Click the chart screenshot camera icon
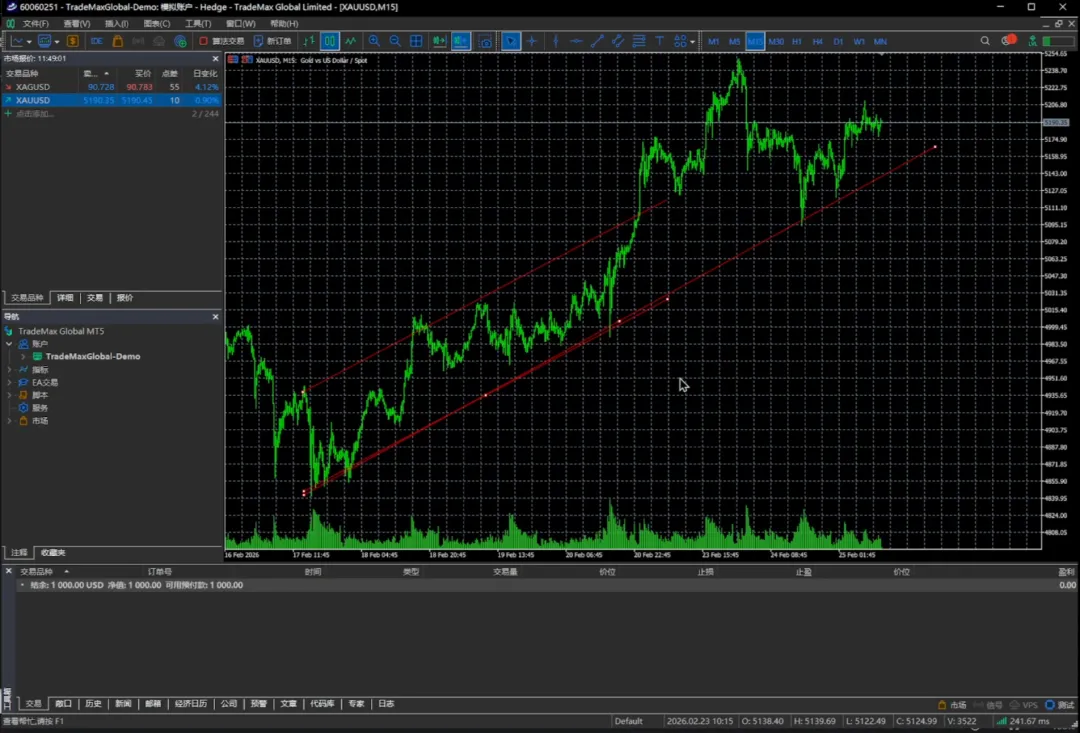1080x733 pixels. coord(486,41)
